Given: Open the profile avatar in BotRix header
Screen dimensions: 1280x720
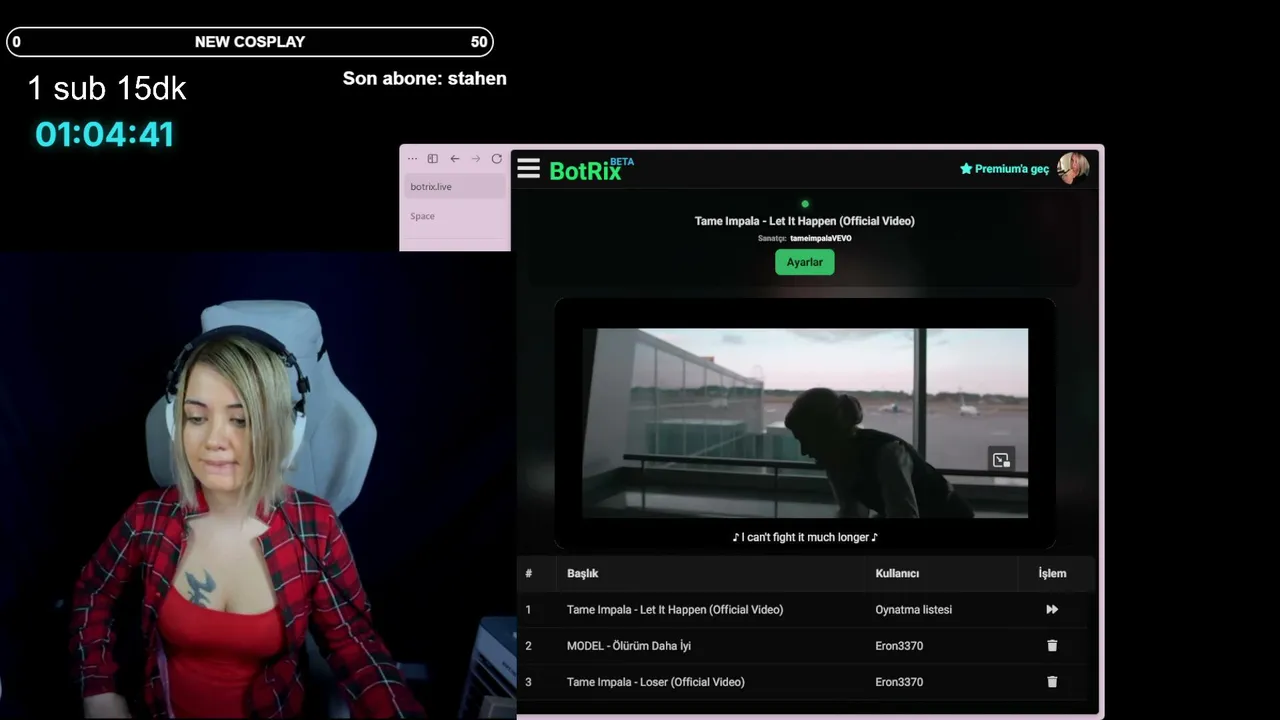Looking at the screenshot, I should point(1073,168).
